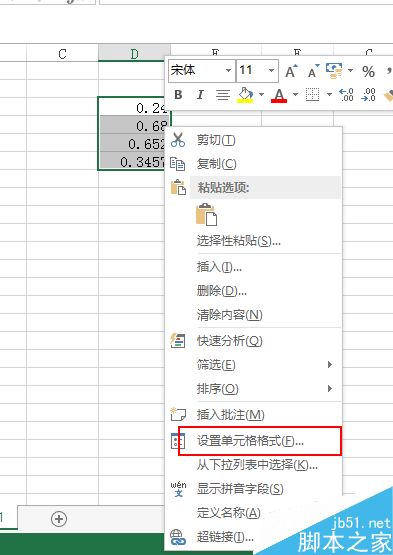This screenshot has height=555, width=393.
Task: Click the quick analysis icon
Action: click(178, 341)
